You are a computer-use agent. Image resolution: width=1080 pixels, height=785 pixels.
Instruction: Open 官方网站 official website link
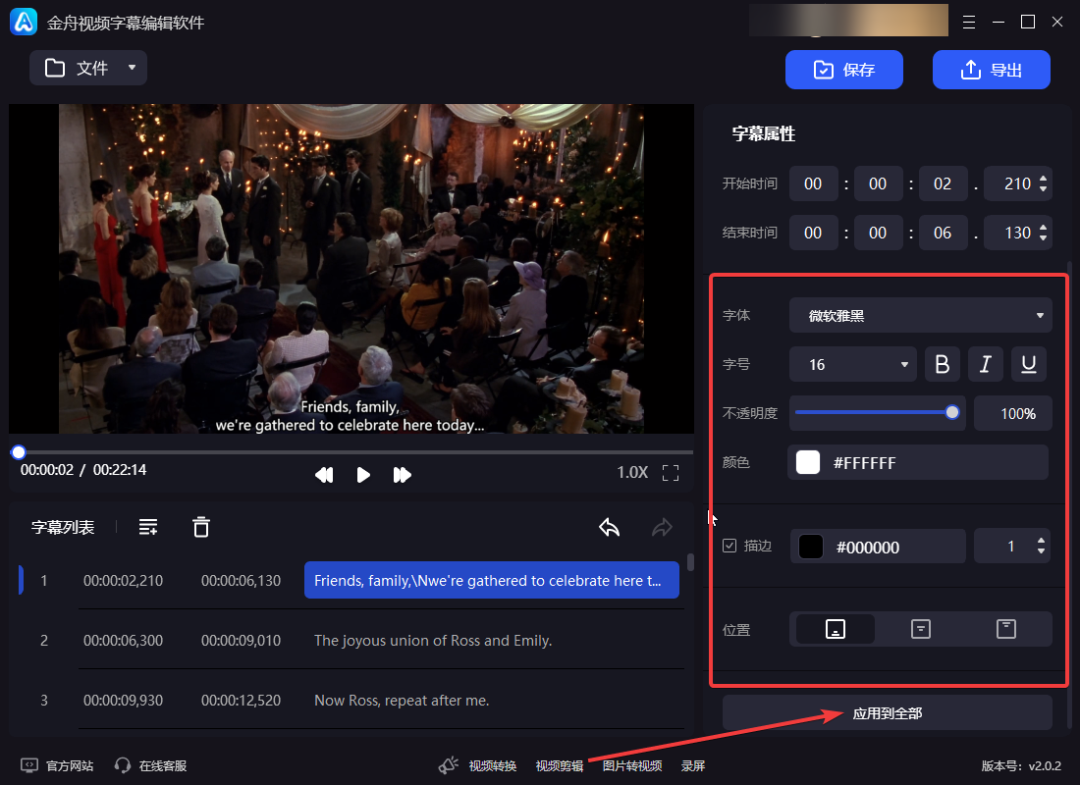69,766
